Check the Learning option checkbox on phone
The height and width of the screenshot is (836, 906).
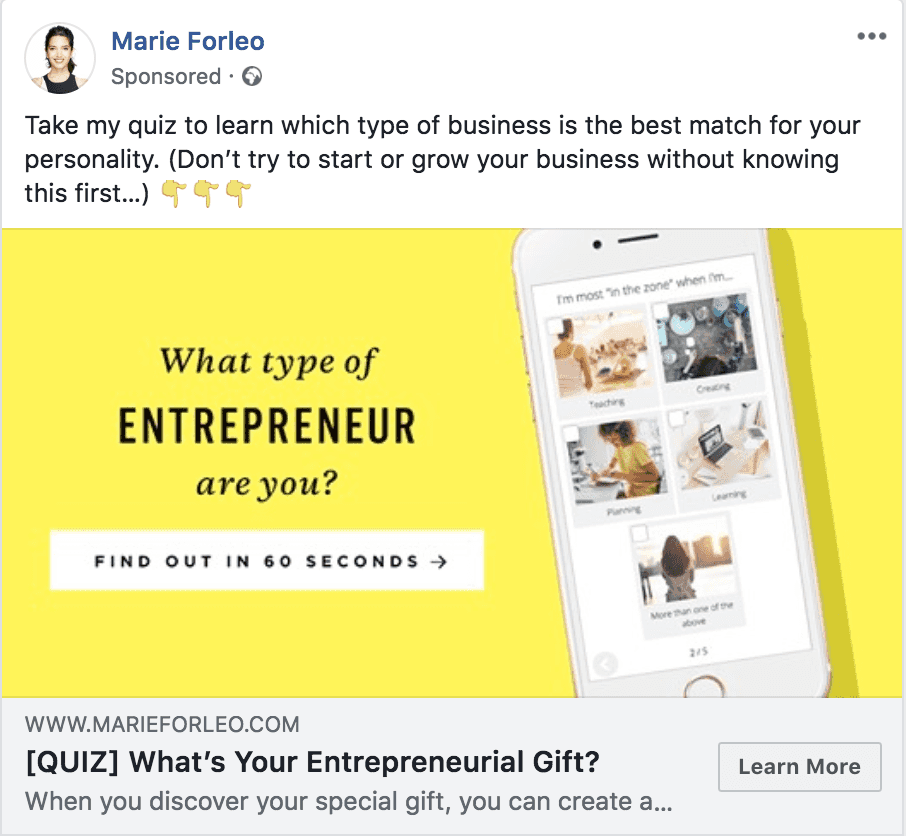pos(676,418)
